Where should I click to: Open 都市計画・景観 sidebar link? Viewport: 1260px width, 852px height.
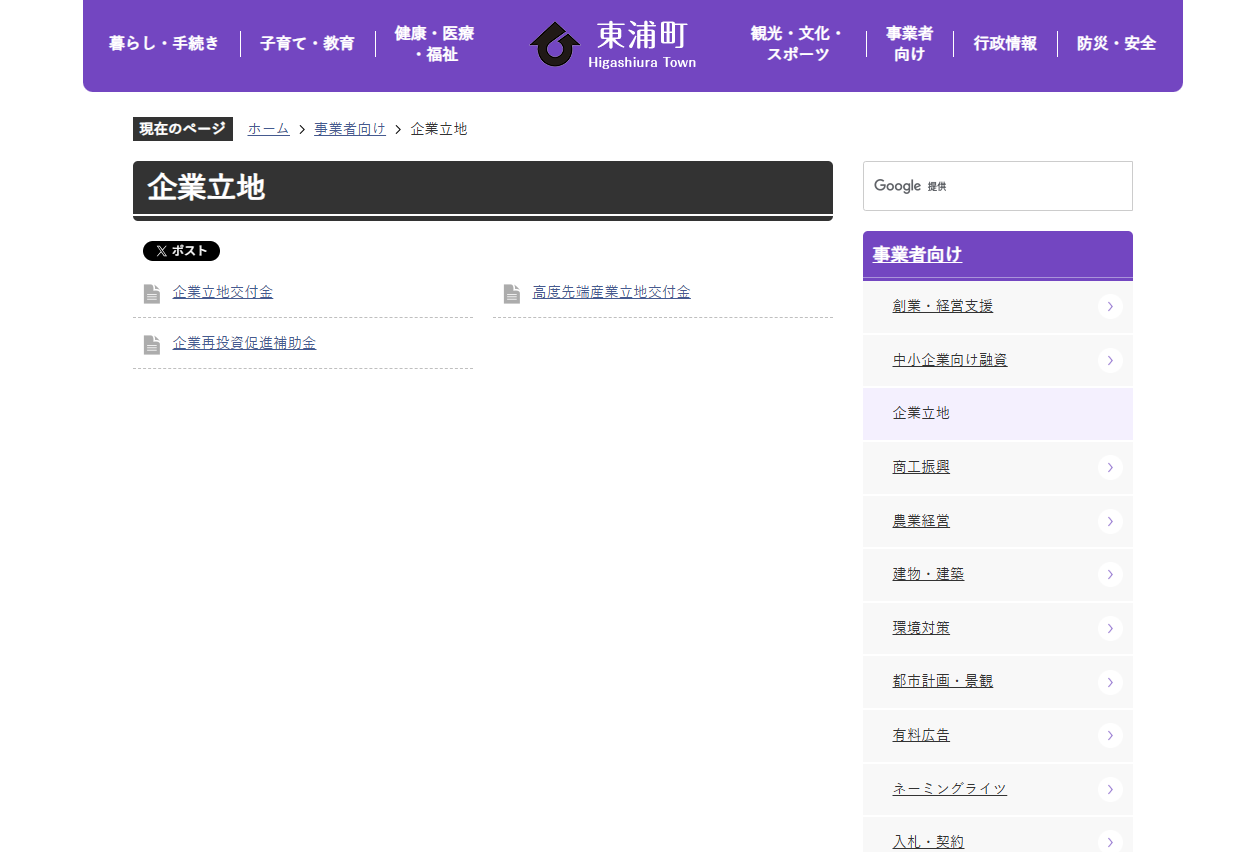pos(943,681)
